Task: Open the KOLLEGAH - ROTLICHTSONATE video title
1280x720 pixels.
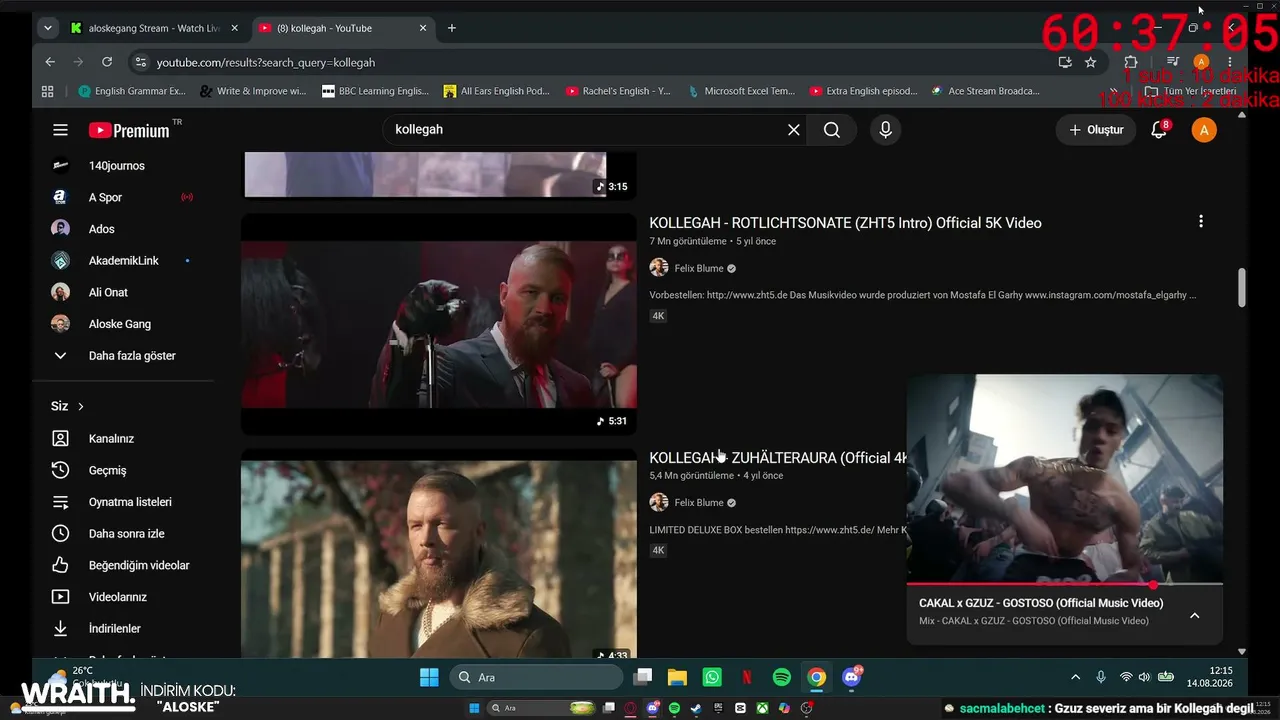Action: (x=845, y=223)
